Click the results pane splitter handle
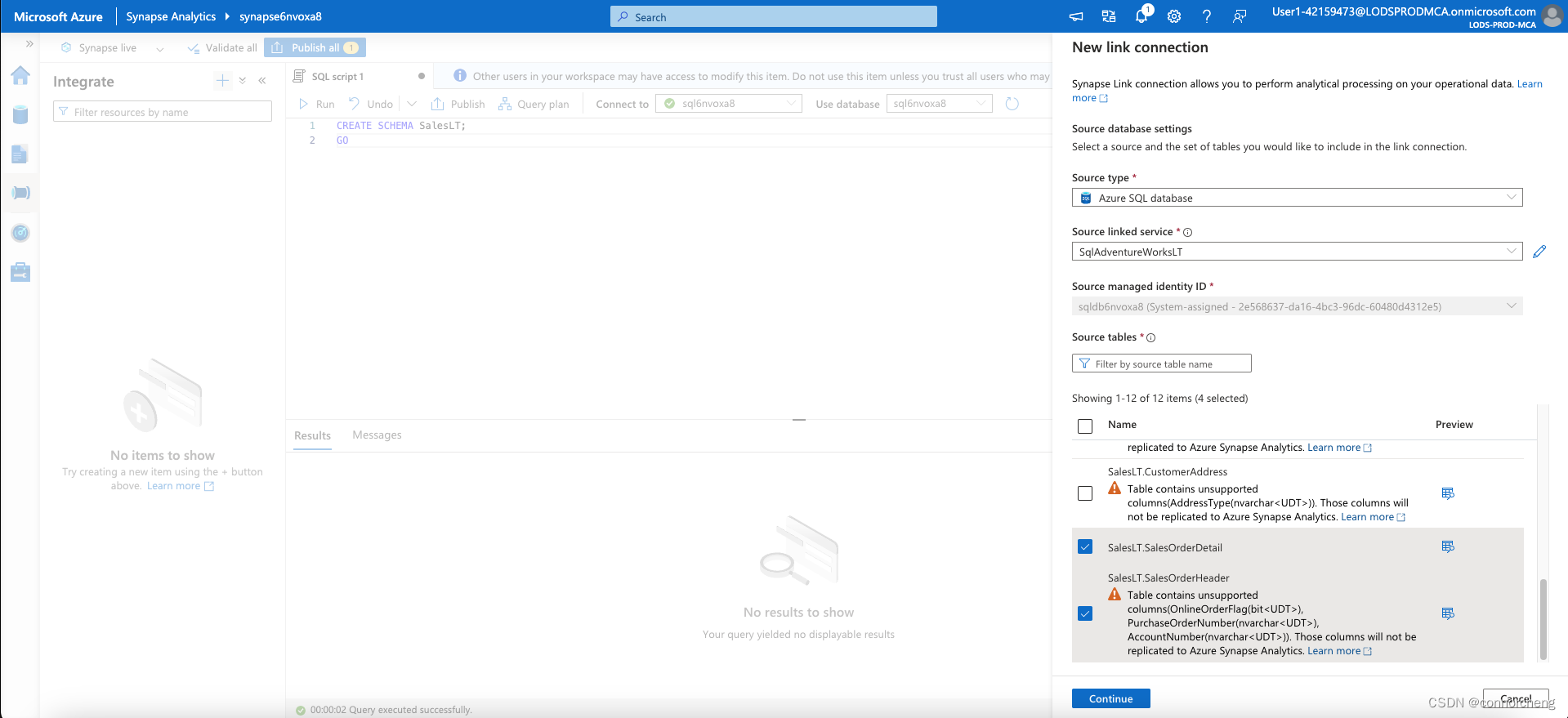 click(x=799, y=420)
